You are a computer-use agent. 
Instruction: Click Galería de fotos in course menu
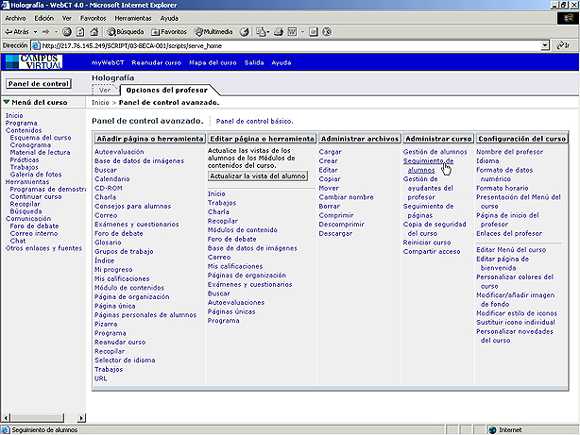coord(36,174)
